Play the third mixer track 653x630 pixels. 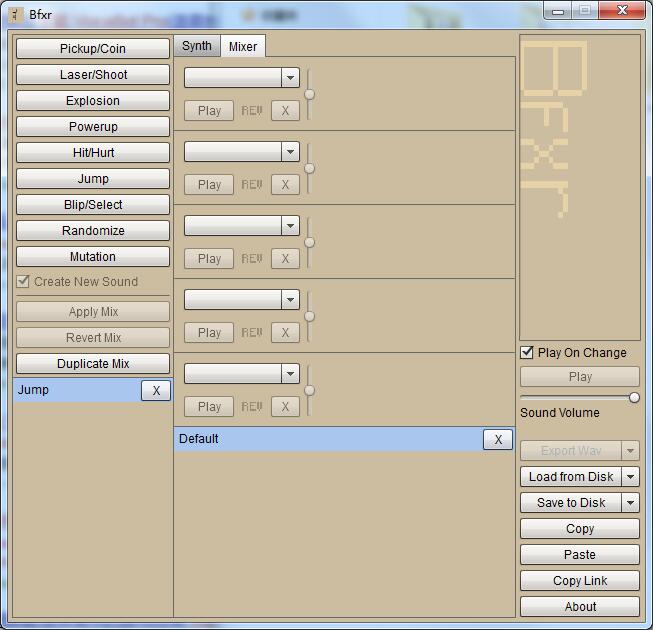coord(209,259)
